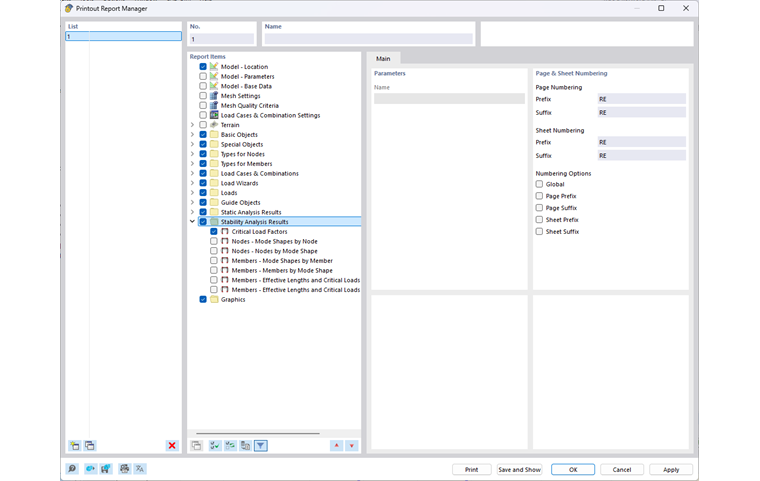Collapse the Stability Analysis Results node
This screenshot has width=760, height=481.
pyautogui.click(x=192, y=222)
